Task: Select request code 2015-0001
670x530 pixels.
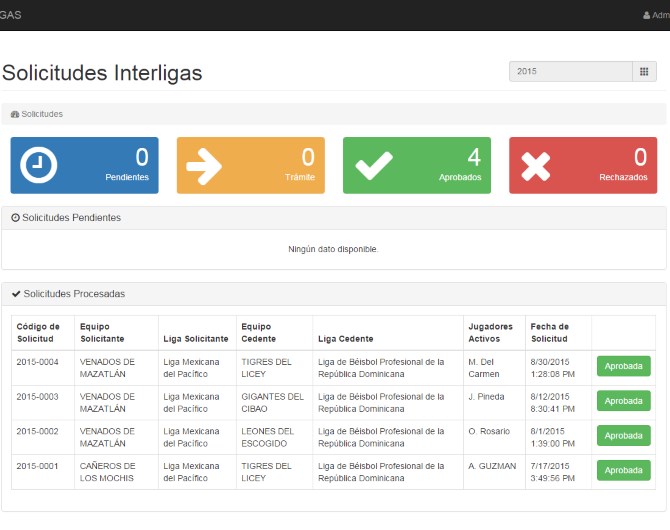Action: click(x=37, y=466)
